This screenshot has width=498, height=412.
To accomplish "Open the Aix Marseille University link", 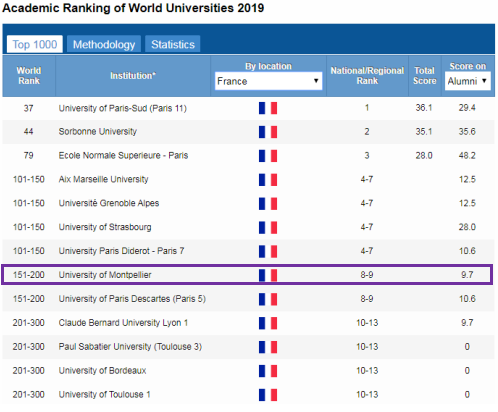I will click(x=103, y=179).
